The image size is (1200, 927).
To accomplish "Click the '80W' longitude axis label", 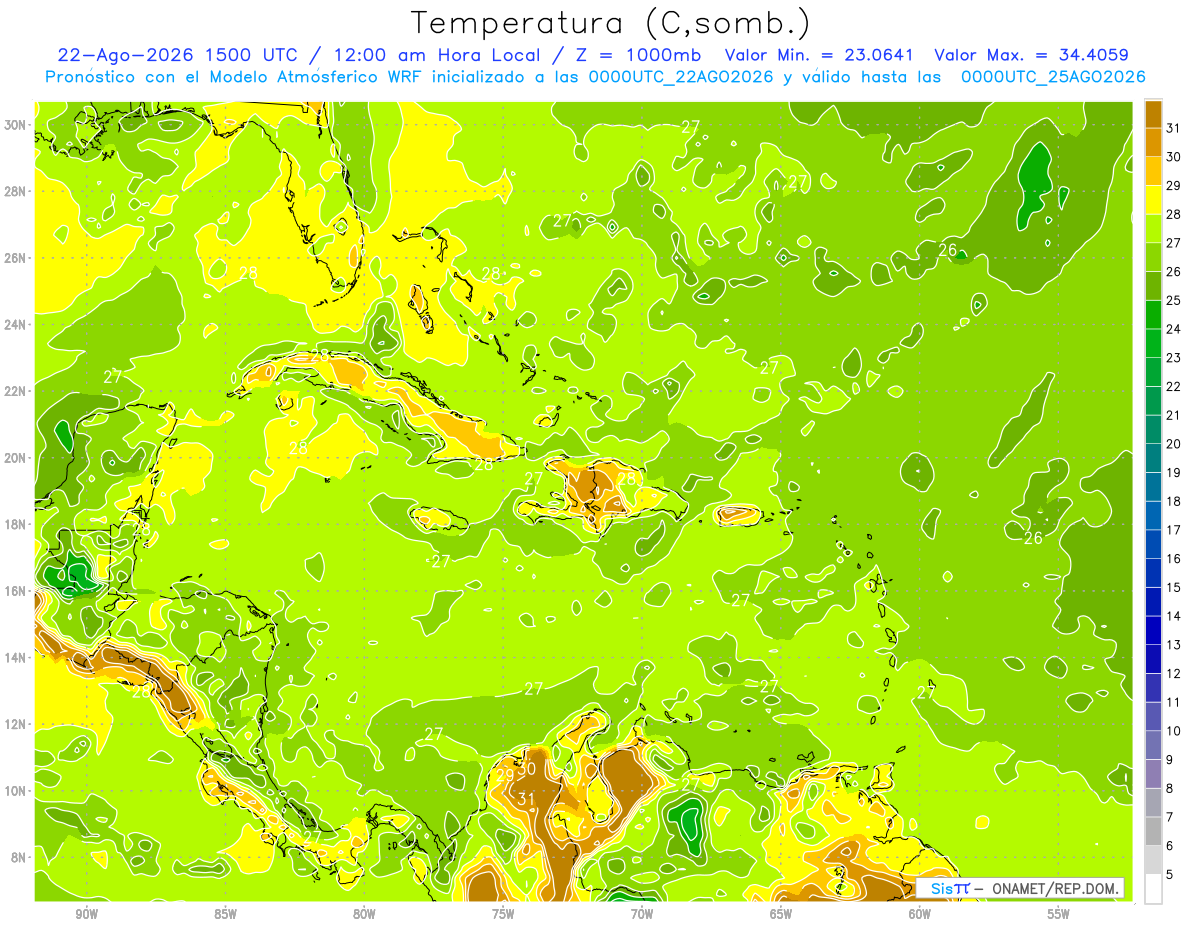I will click(x=364, y=914).
